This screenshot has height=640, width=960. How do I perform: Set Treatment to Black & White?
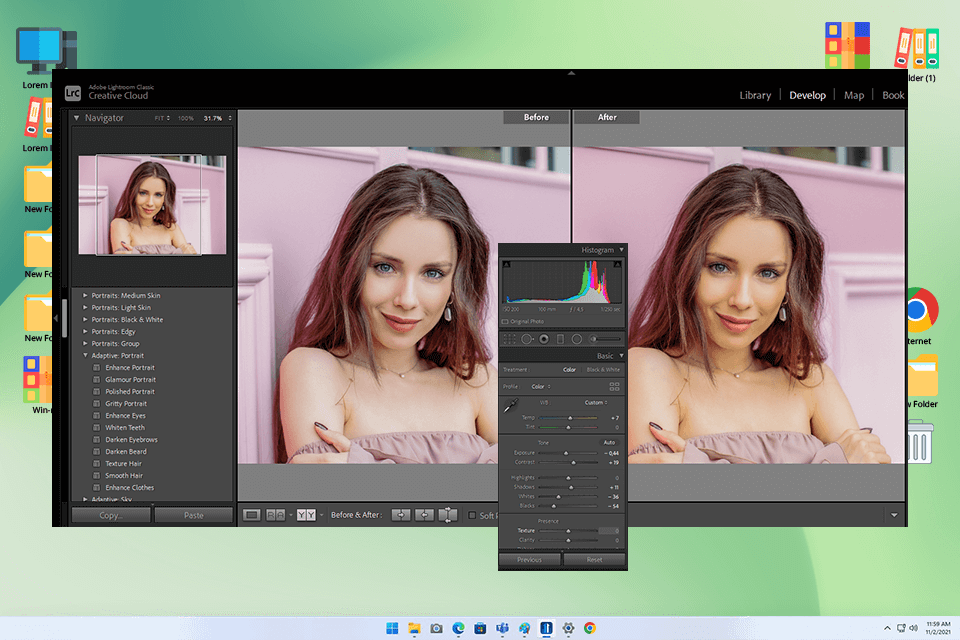[603, 369]
